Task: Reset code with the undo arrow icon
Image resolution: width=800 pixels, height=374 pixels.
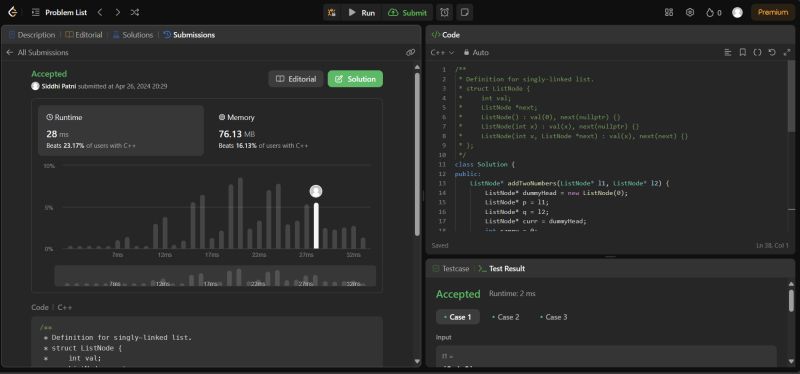Action: point(772,53)
